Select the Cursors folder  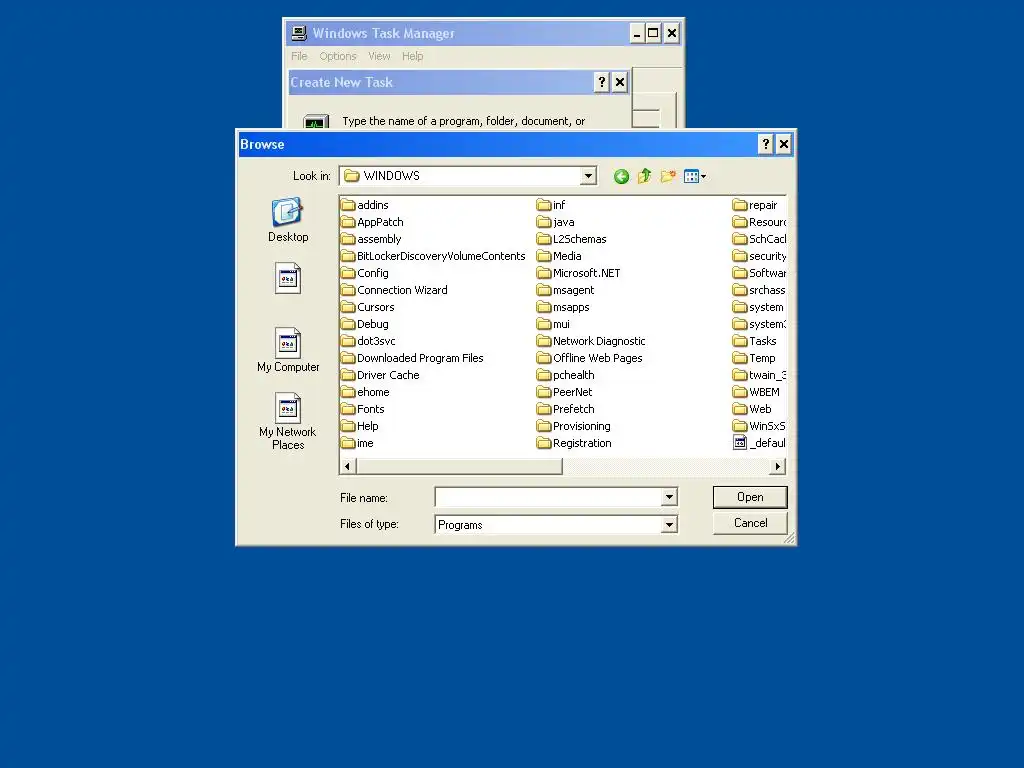tap(368, 307)
